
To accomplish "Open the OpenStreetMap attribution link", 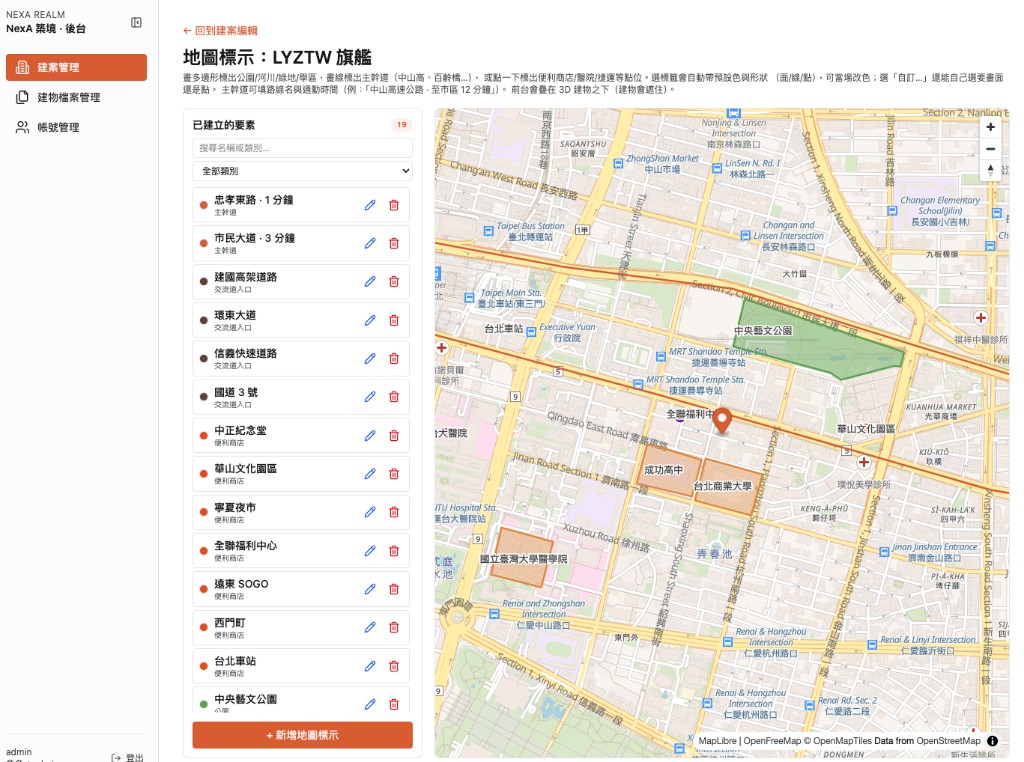I will [x=948, y=740].
